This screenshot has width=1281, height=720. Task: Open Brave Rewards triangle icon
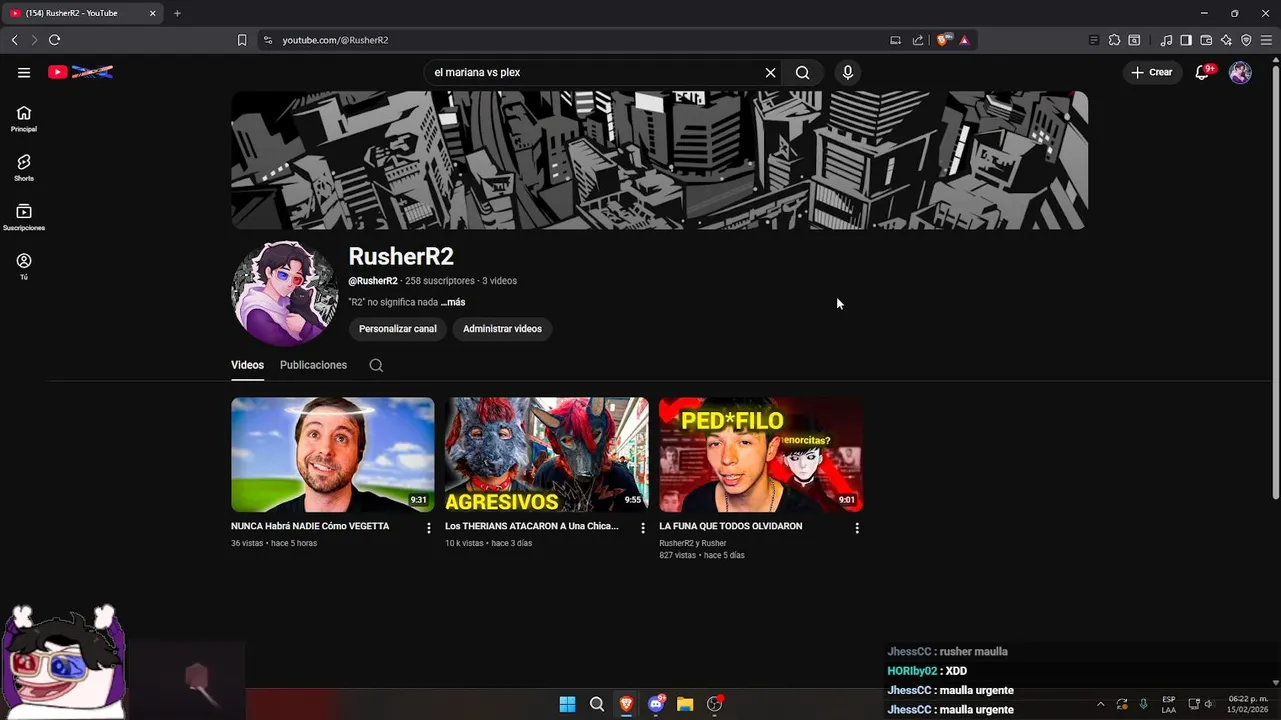(964, 40)
